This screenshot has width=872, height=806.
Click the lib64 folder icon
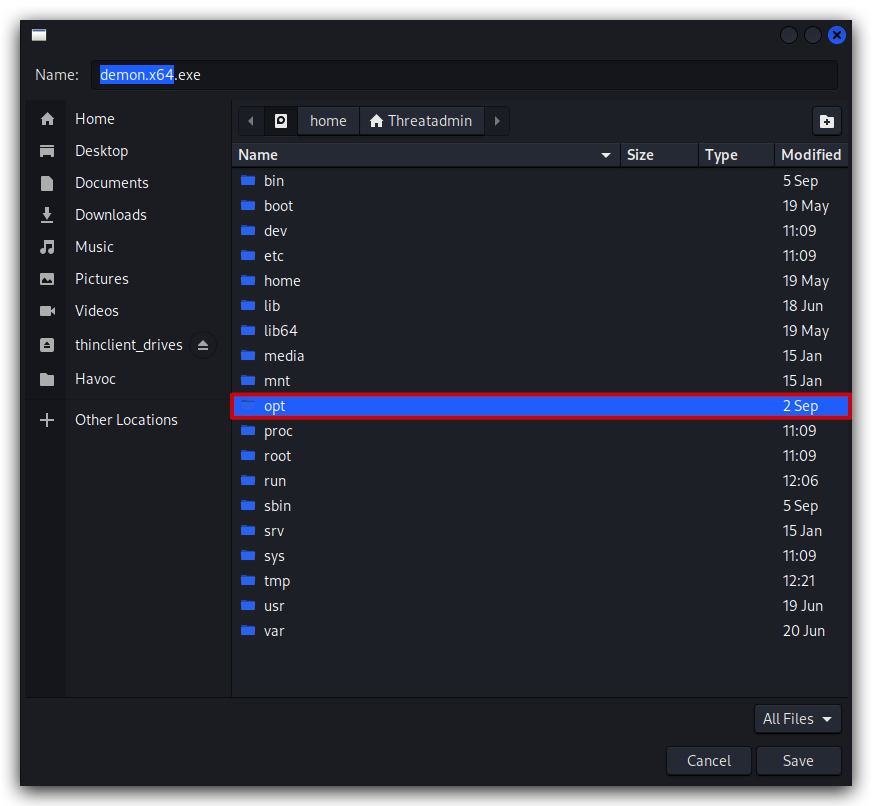click(248, 330)
